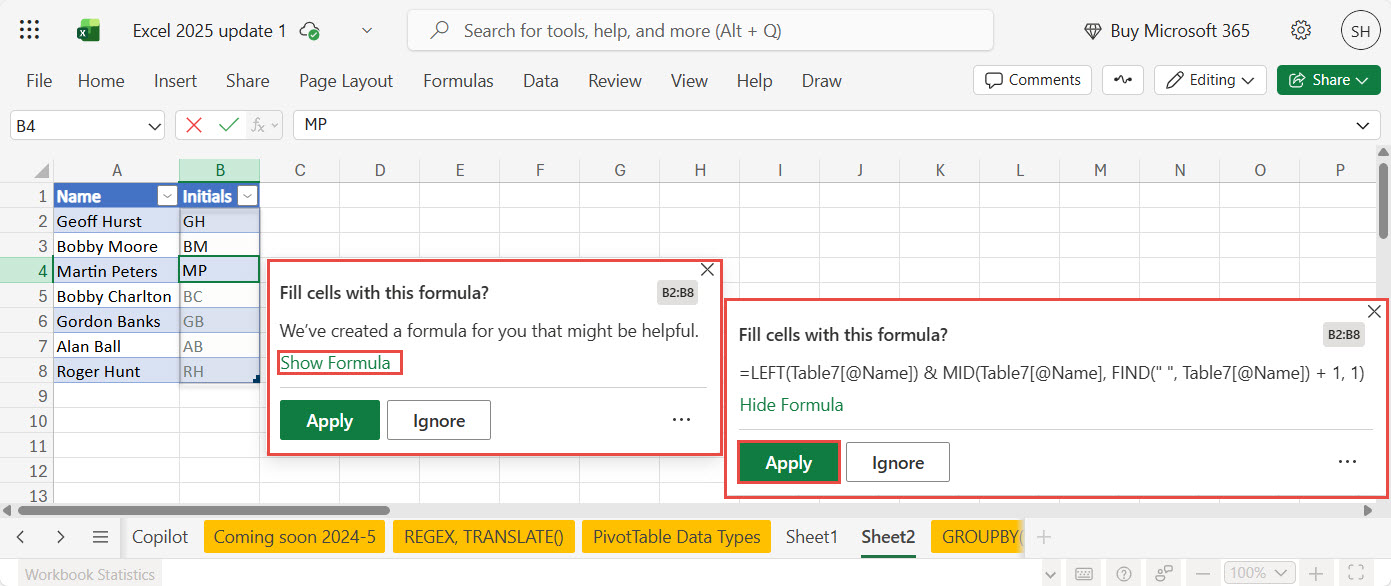1391x586 pixels.
Task: Switch to the Sheet1 tab
Action: [x=811, y=537]
